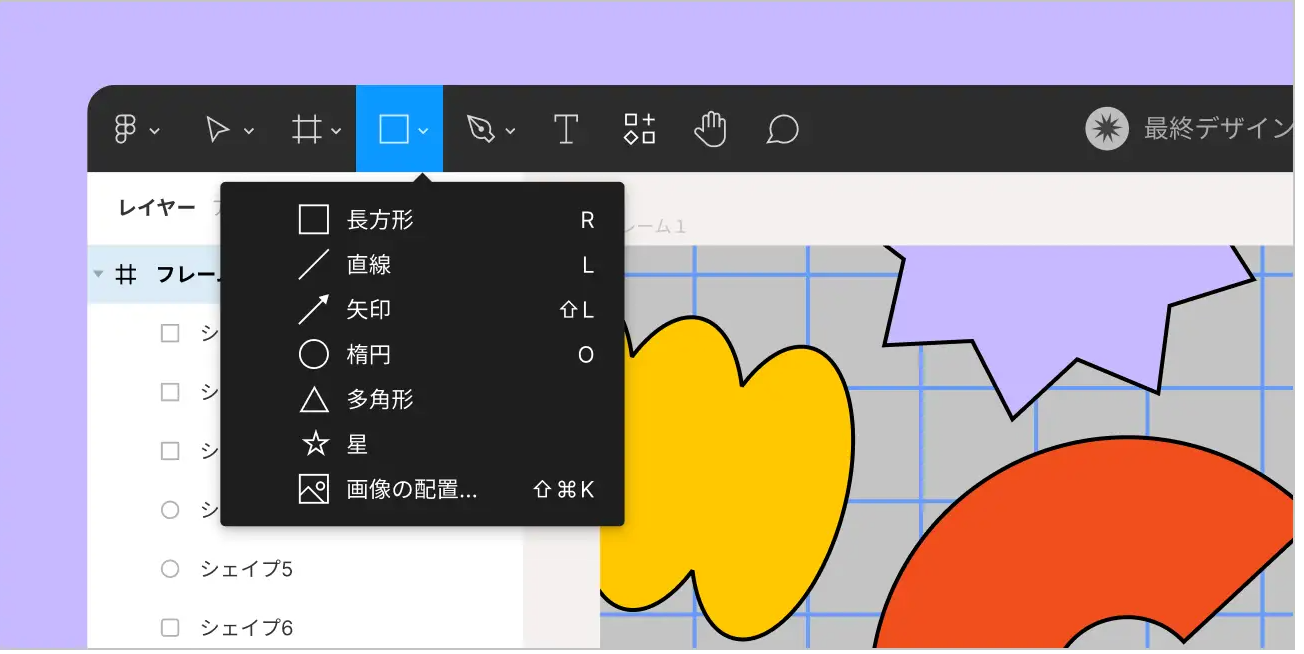Click the square icon beside シェイプ6
This screenshot has height=654, width=1304.
point(170,628)
